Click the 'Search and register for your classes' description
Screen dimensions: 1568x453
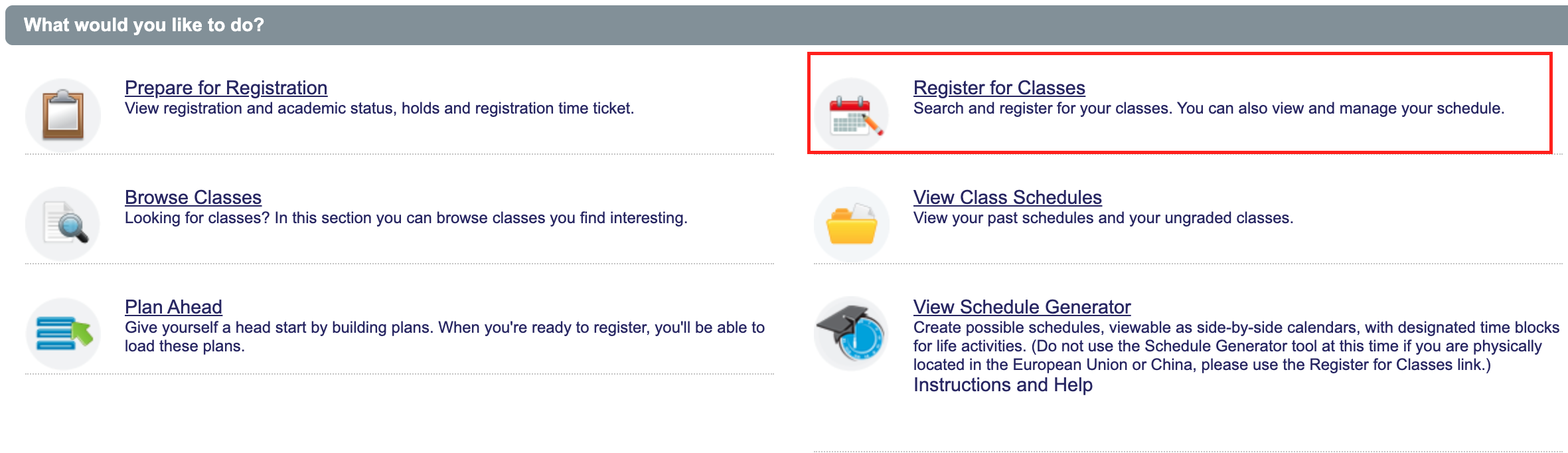(1209, 108)
